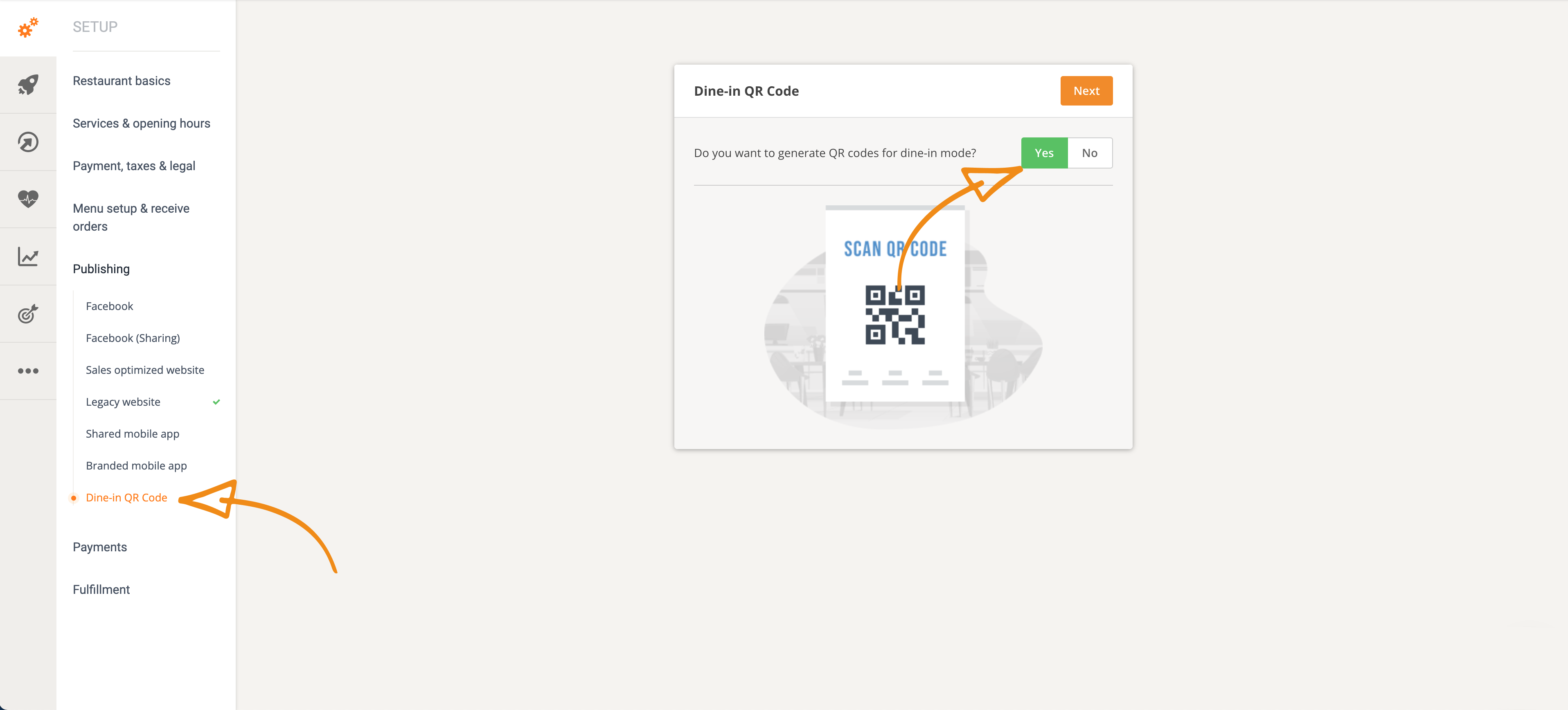Select the rocket launch icon
The height and width of the screenshot is (710, 1568).
[28, 85]
